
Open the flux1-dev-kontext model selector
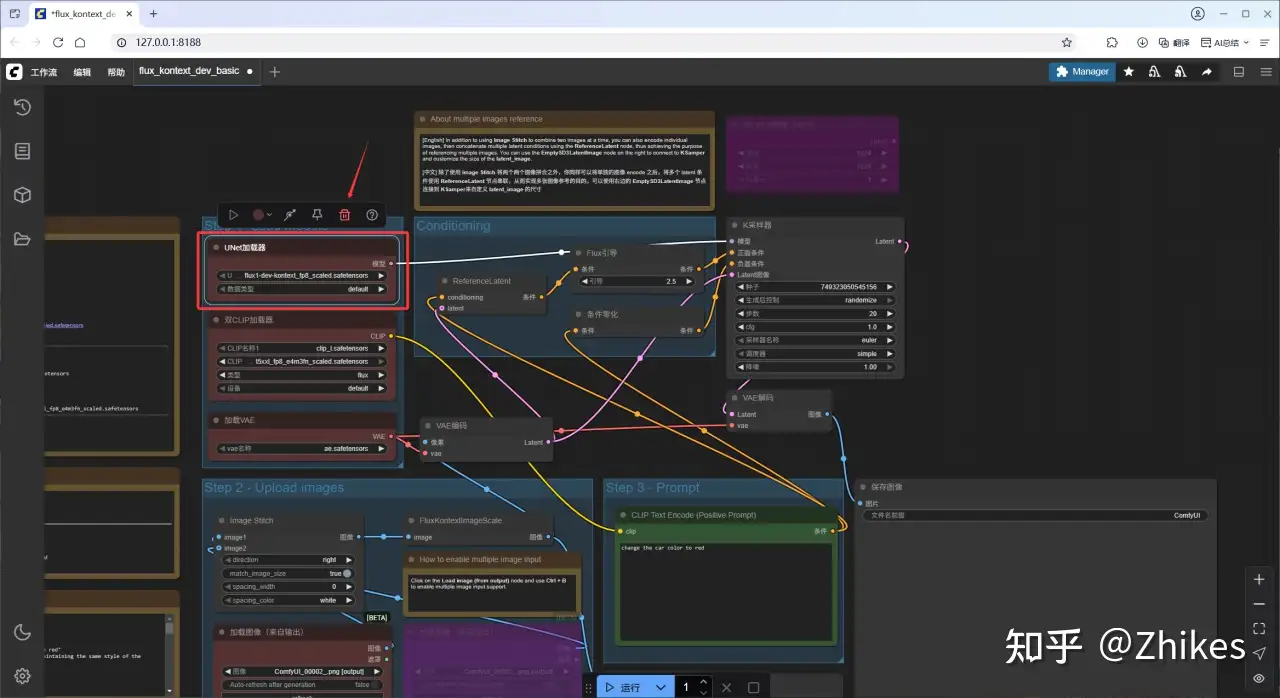click(x=303, y=276)
